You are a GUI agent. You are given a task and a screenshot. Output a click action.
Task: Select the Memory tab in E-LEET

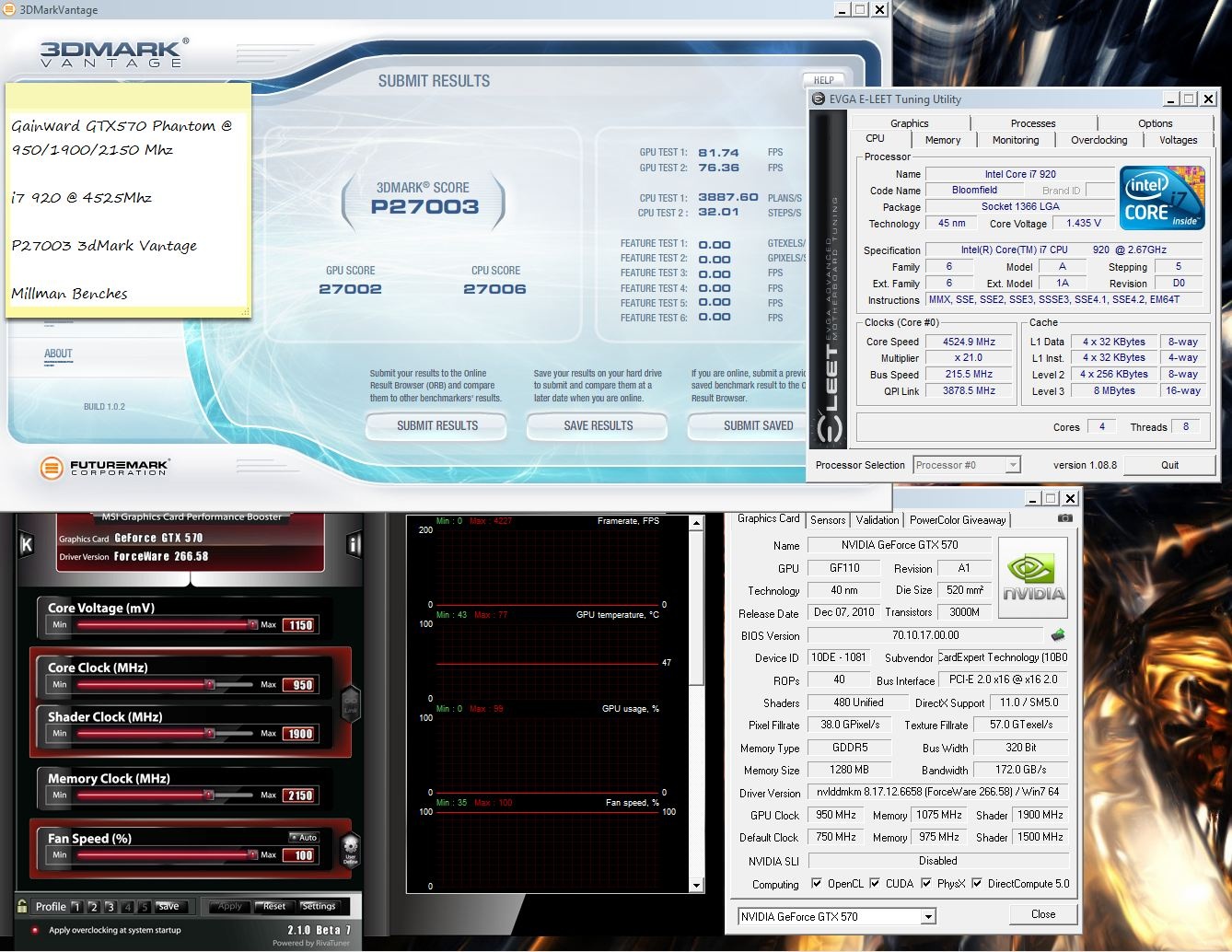pos(943,140)
